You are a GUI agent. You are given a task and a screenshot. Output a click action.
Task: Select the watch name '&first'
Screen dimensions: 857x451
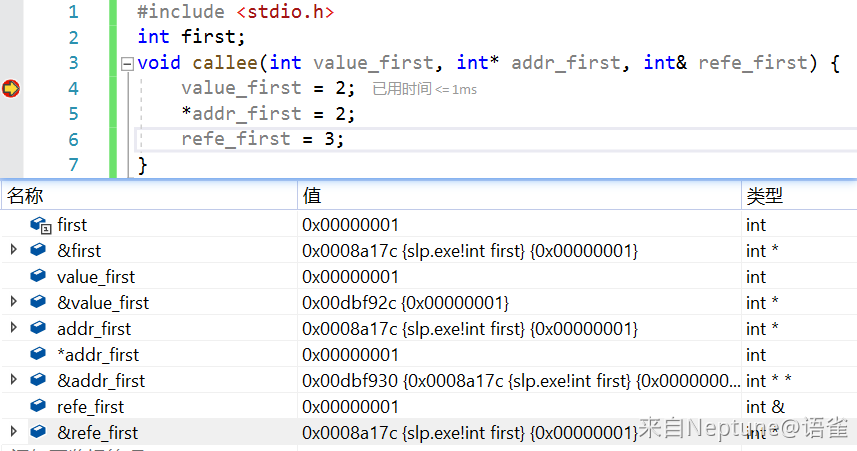click(x=79, y=251)
